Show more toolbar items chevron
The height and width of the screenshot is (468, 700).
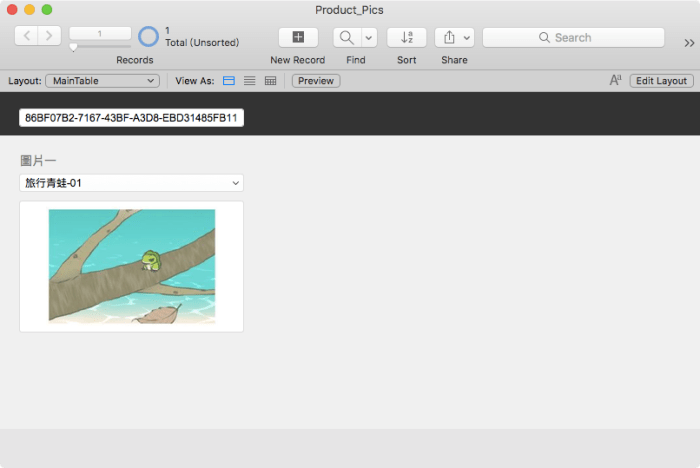[689, 42]
